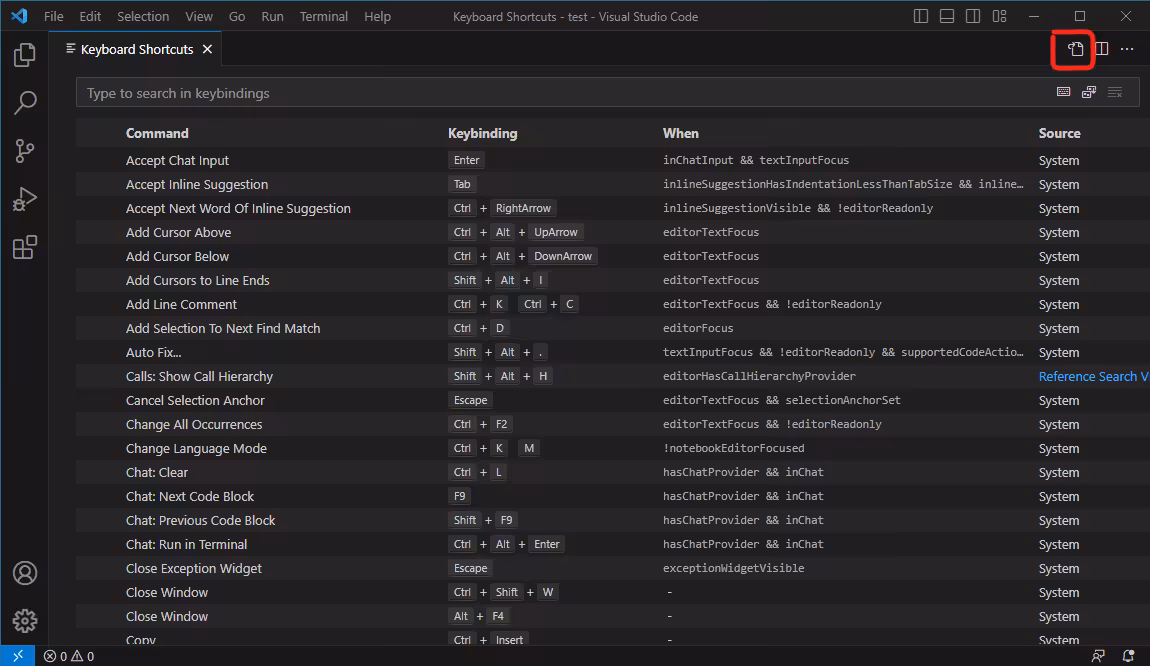The height and width of the screenshot is (666, 1150).
Task: Open Run and Debug view
Action: [x=24, y=200]
